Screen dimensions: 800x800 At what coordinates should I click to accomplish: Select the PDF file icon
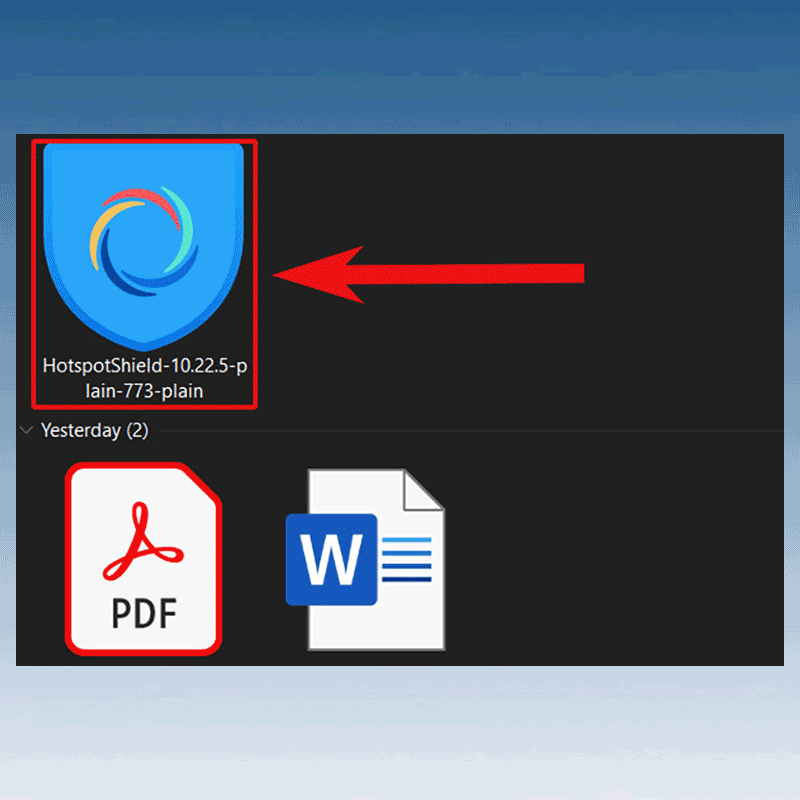[144, 558]
